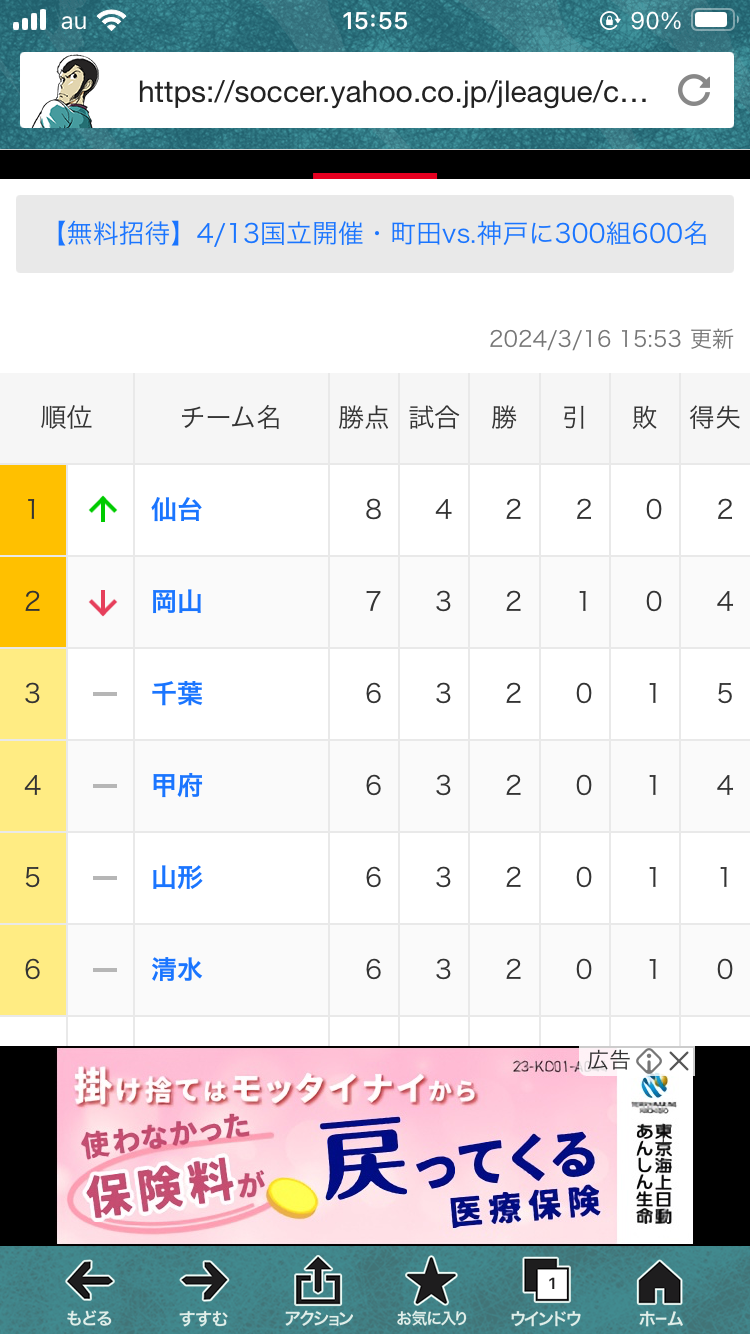750x1334 pixels.
Task: Open the 清水 team link
Action: coord(177,970)
